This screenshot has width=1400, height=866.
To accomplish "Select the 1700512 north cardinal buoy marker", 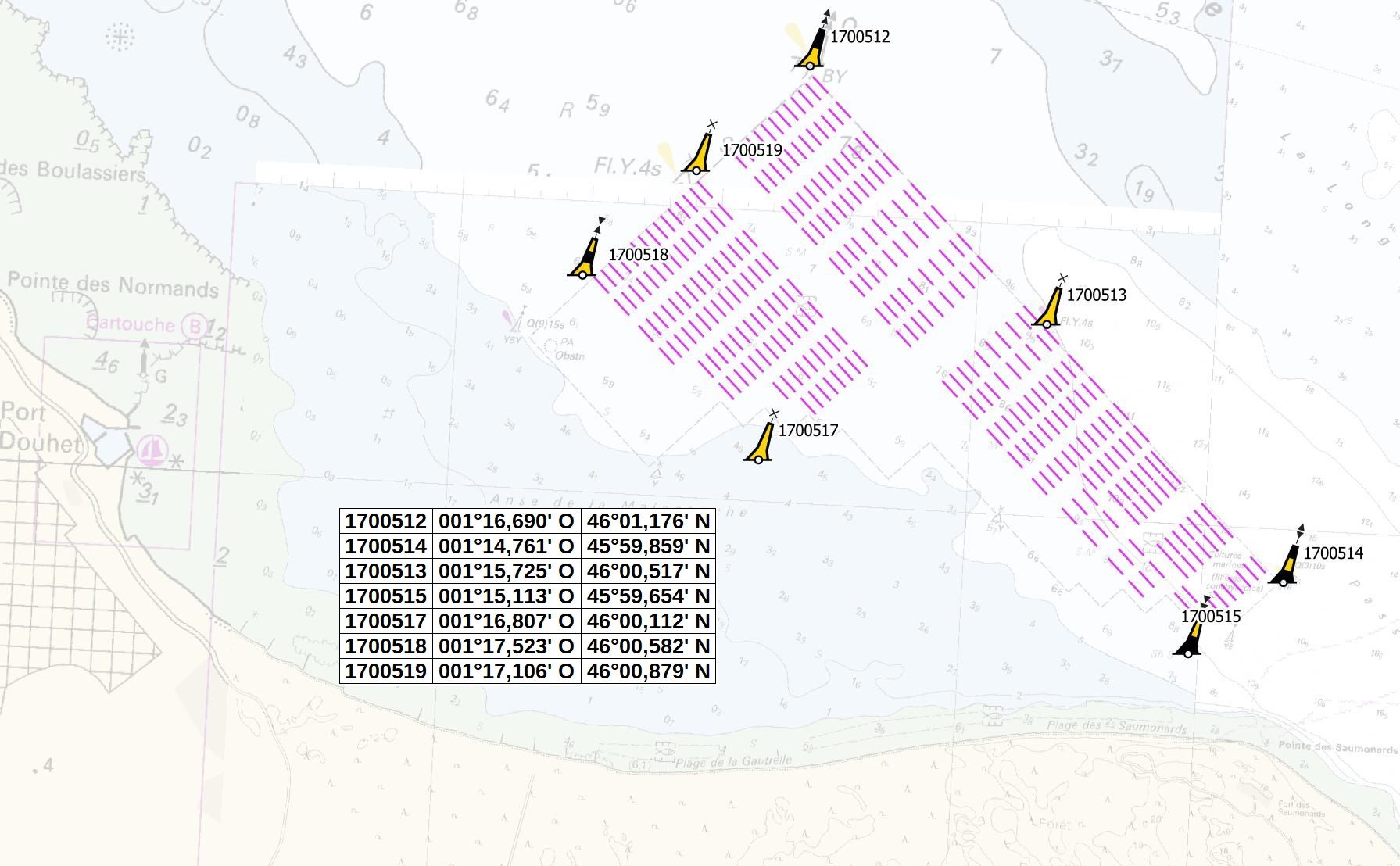I will tap(813, 47).
